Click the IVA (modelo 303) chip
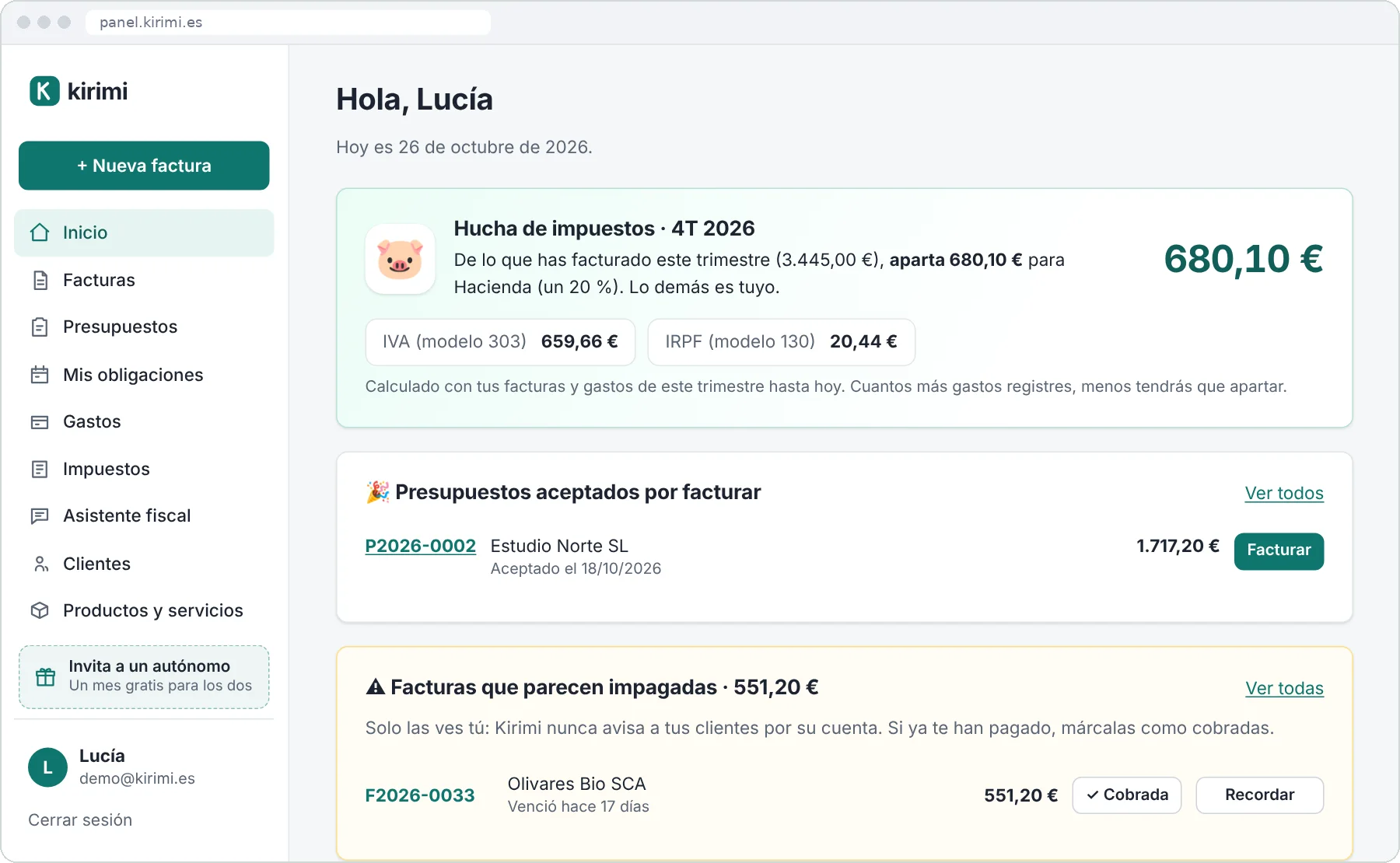Viewport: 1400px width, 863px height. (x=500, y=342)
